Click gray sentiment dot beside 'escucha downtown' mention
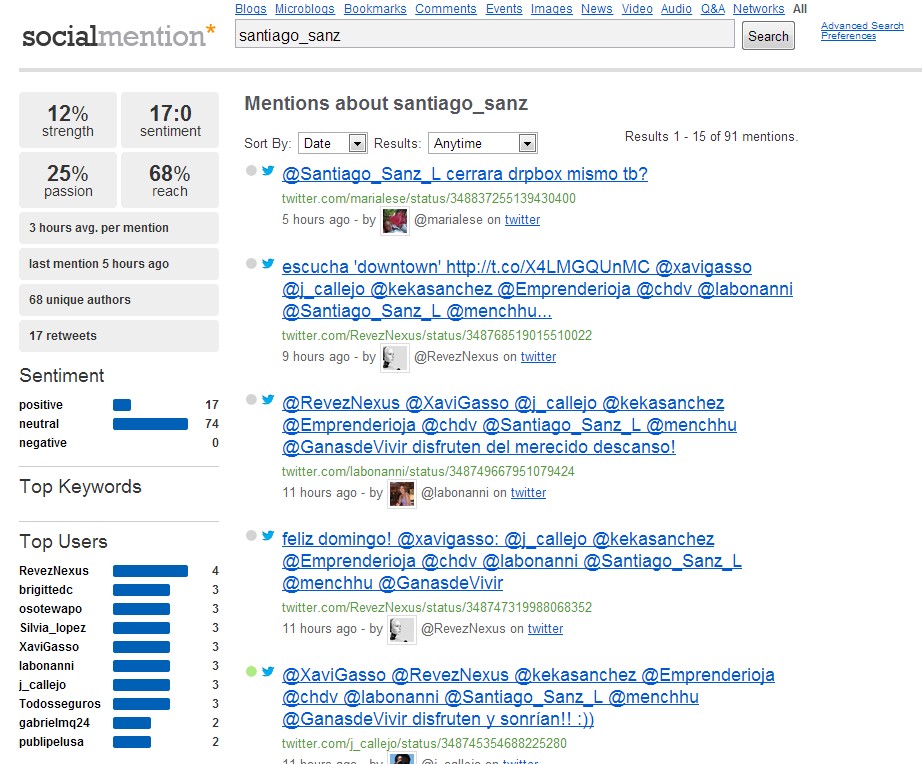The height and width of the screenshot is (764, 922). [251, 263]
